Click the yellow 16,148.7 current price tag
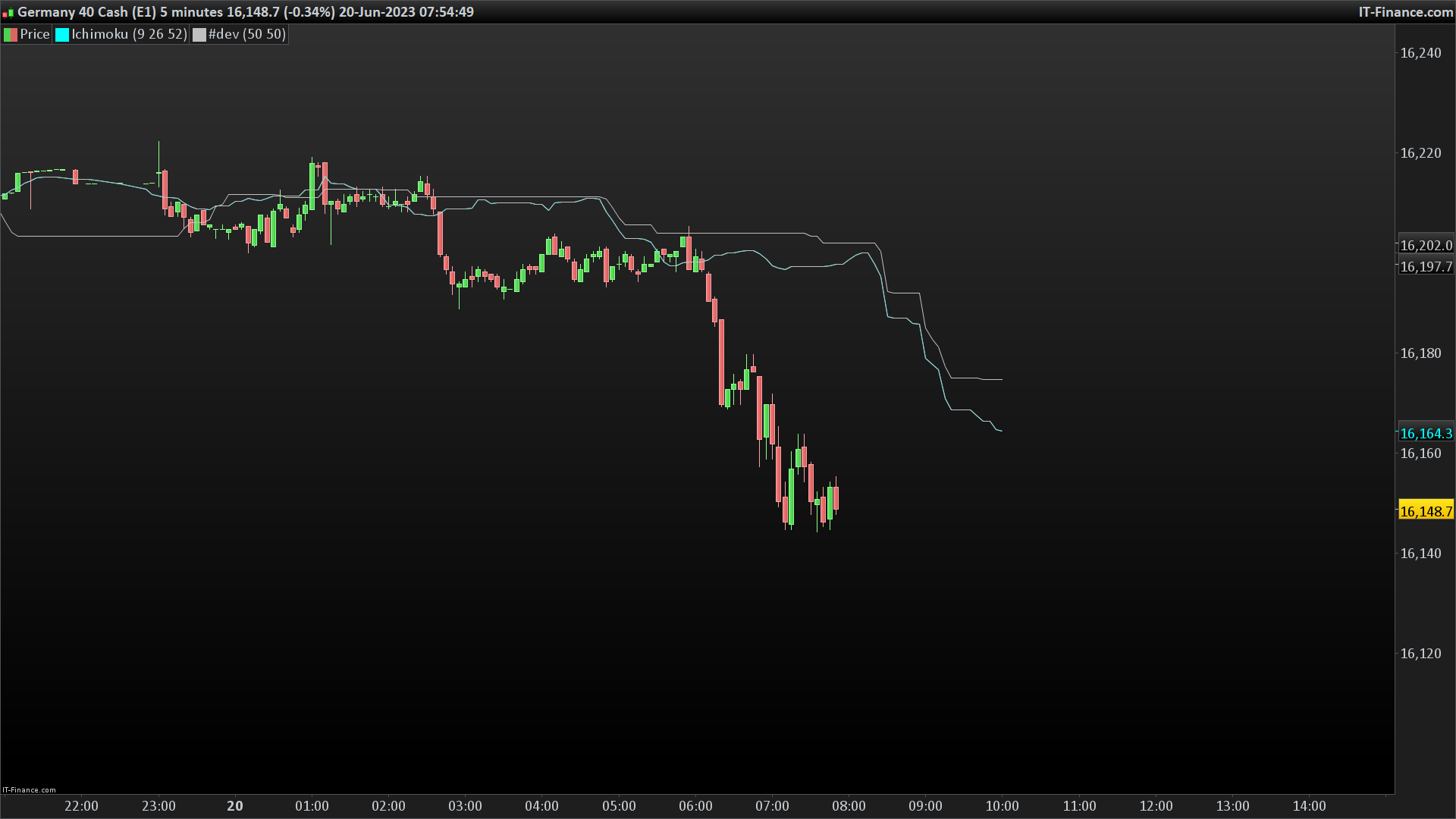1456x819 pixels. coord(1426,511)
